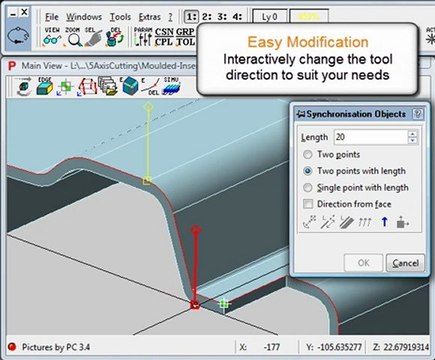Click the thick parallel lines direction icon

point(346,222)
